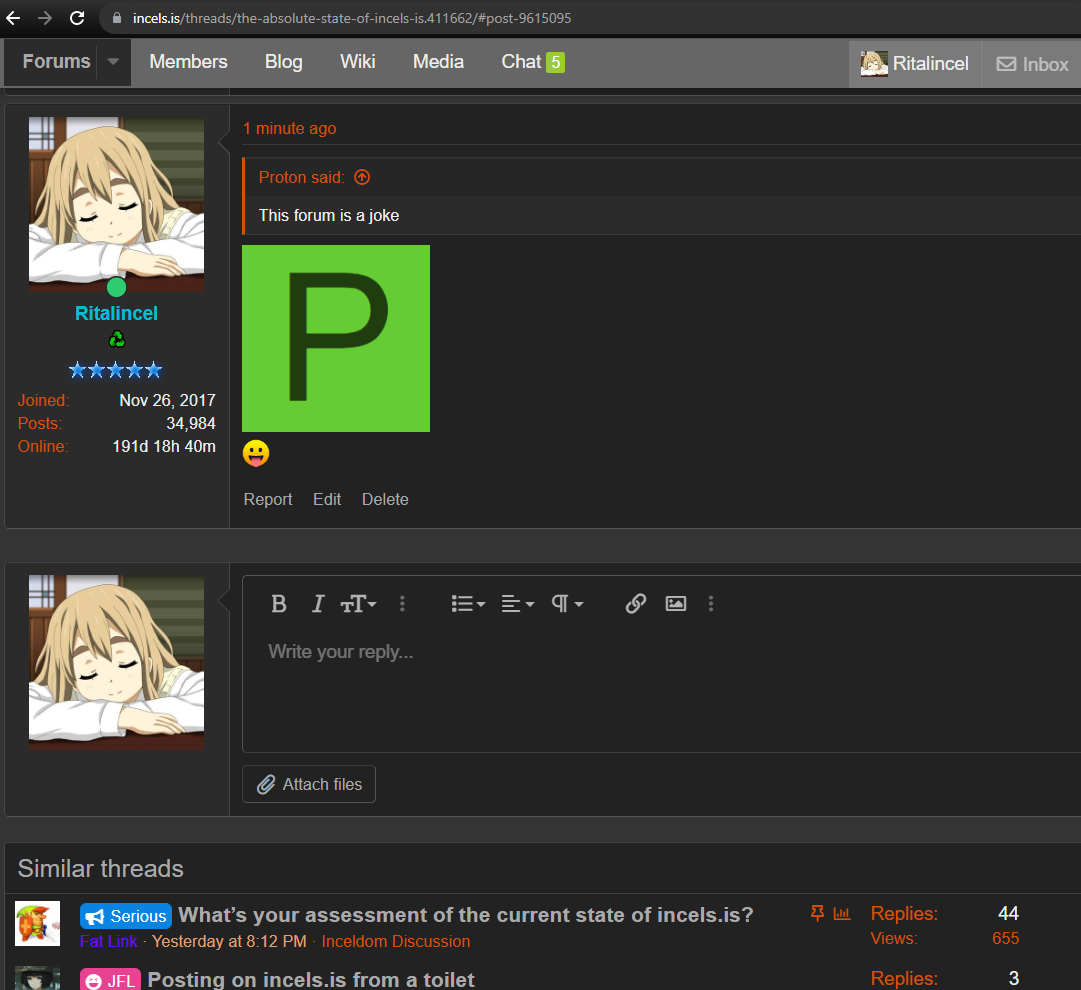1081x990 pixels.
Task: Reload the page with the refresh icon
Action: [x=77, y=18]
